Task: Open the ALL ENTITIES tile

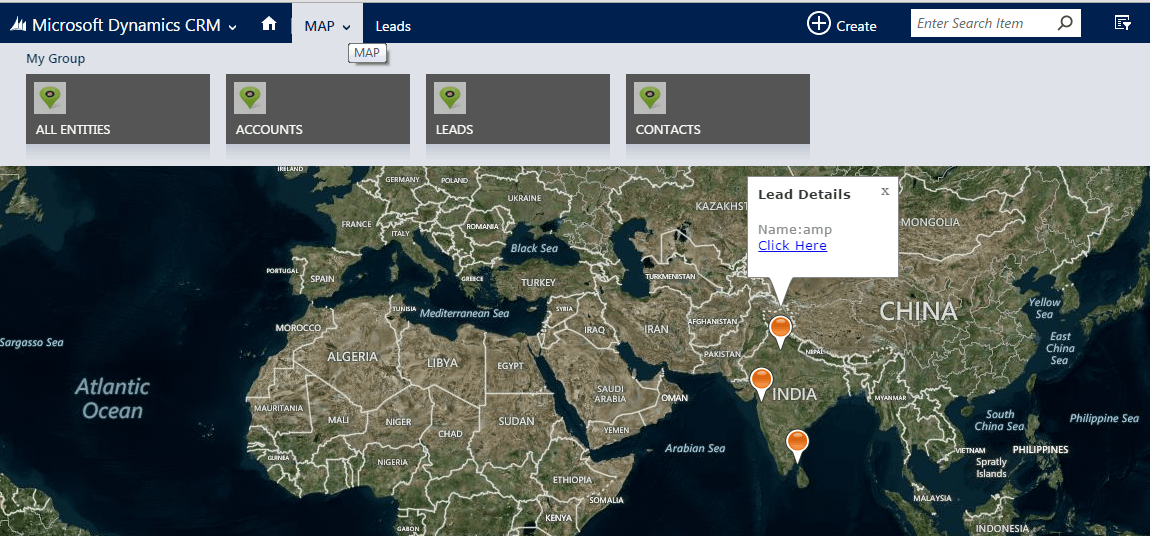Action: 118,109
